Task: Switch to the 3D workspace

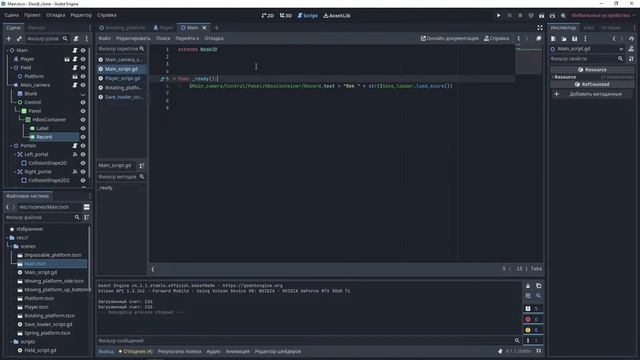Action: (x=286, y=16)
